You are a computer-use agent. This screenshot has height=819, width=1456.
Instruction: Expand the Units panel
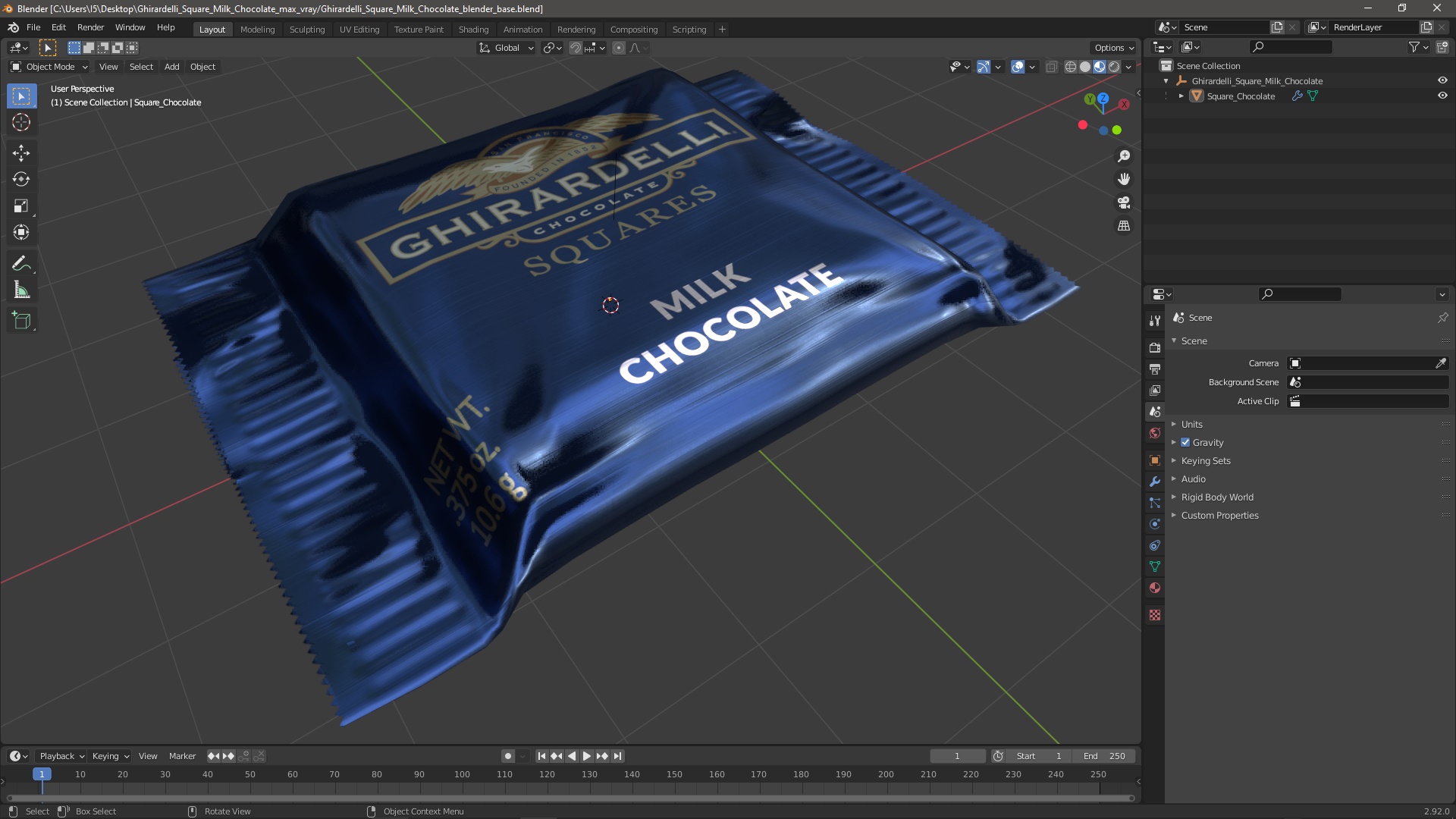pyautogui.click(x=1191, y=425)
